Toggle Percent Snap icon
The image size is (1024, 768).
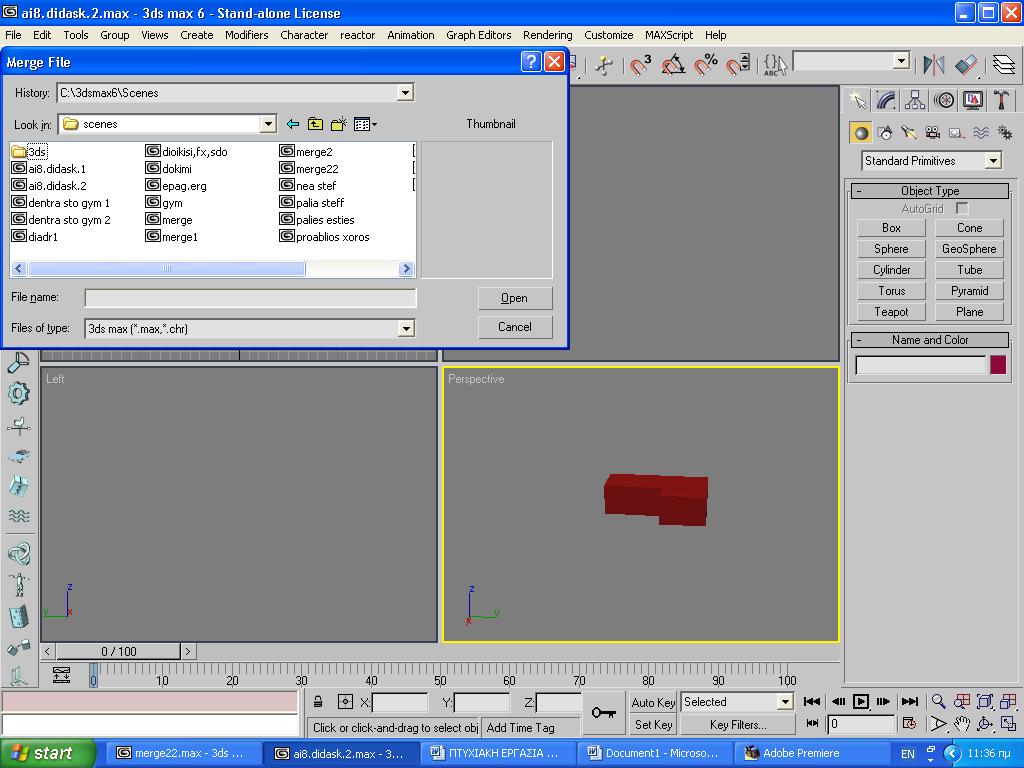705,65
